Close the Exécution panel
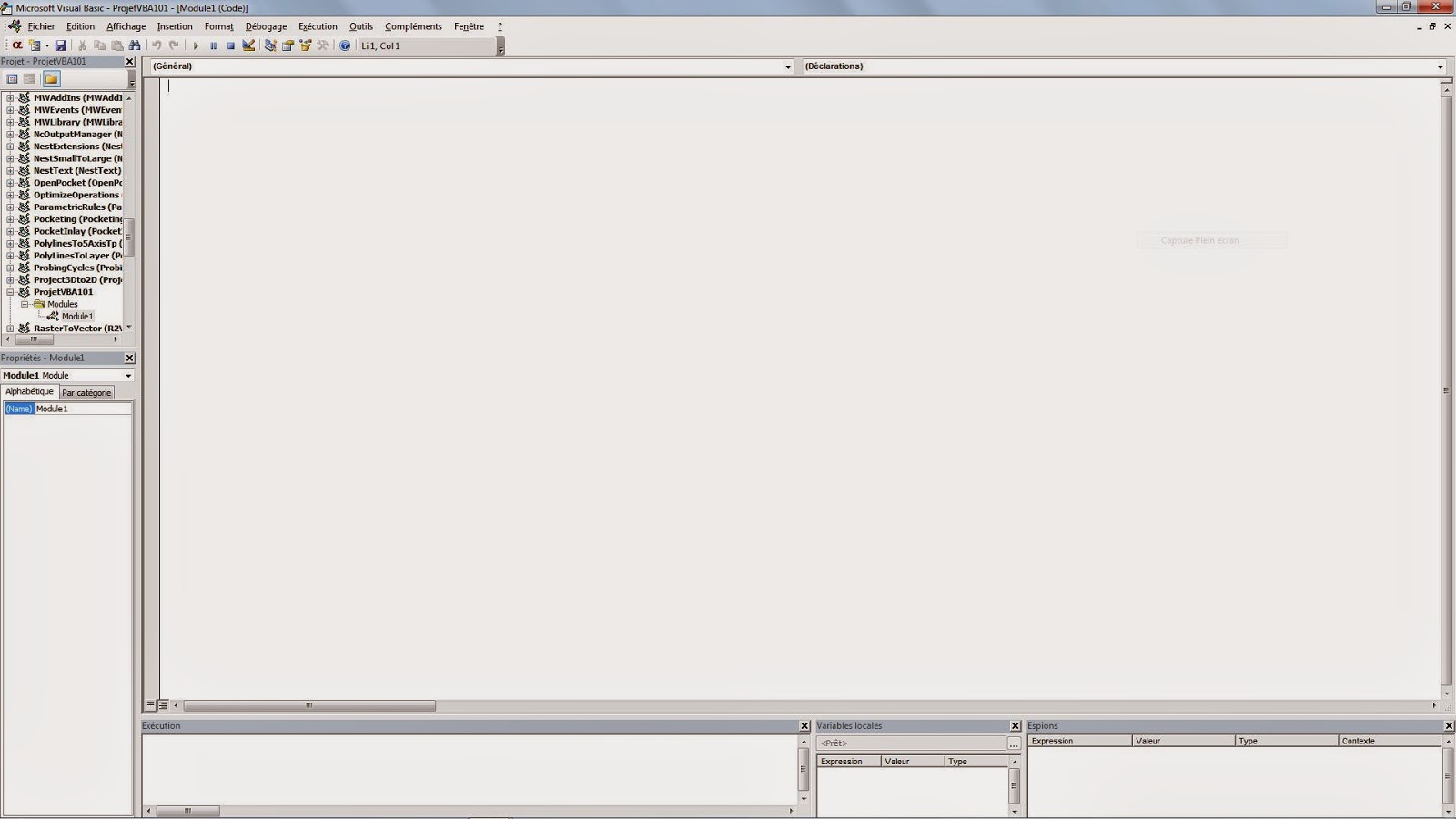1456x819 pixels. pyautogui.click(x=804, y=726)
